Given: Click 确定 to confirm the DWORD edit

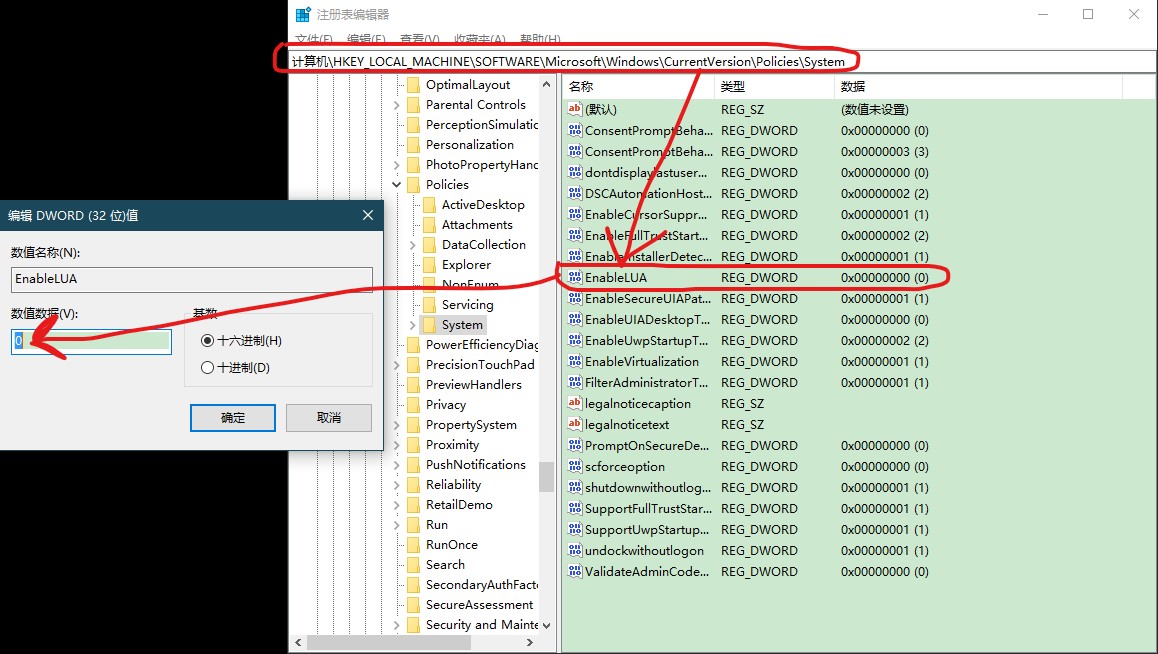Looking at the screenshot, I should tap(233, 418).
